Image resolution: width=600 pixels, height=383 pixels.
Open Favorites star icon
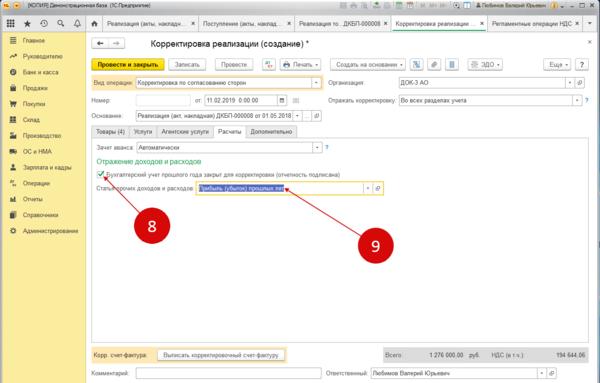coord(27,24)
